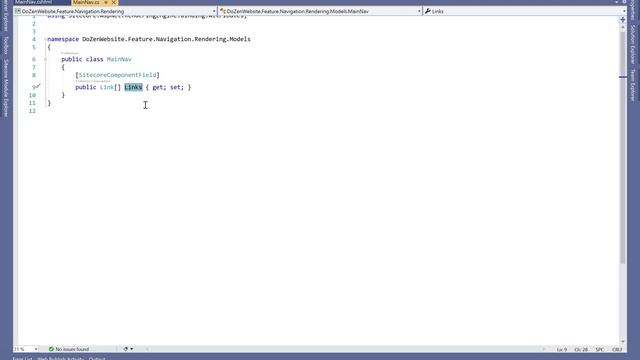The width and height of the screenshot is (640, 360).
Task: Click the SitecoreComponentField attribute text
Action: [117, 75]
